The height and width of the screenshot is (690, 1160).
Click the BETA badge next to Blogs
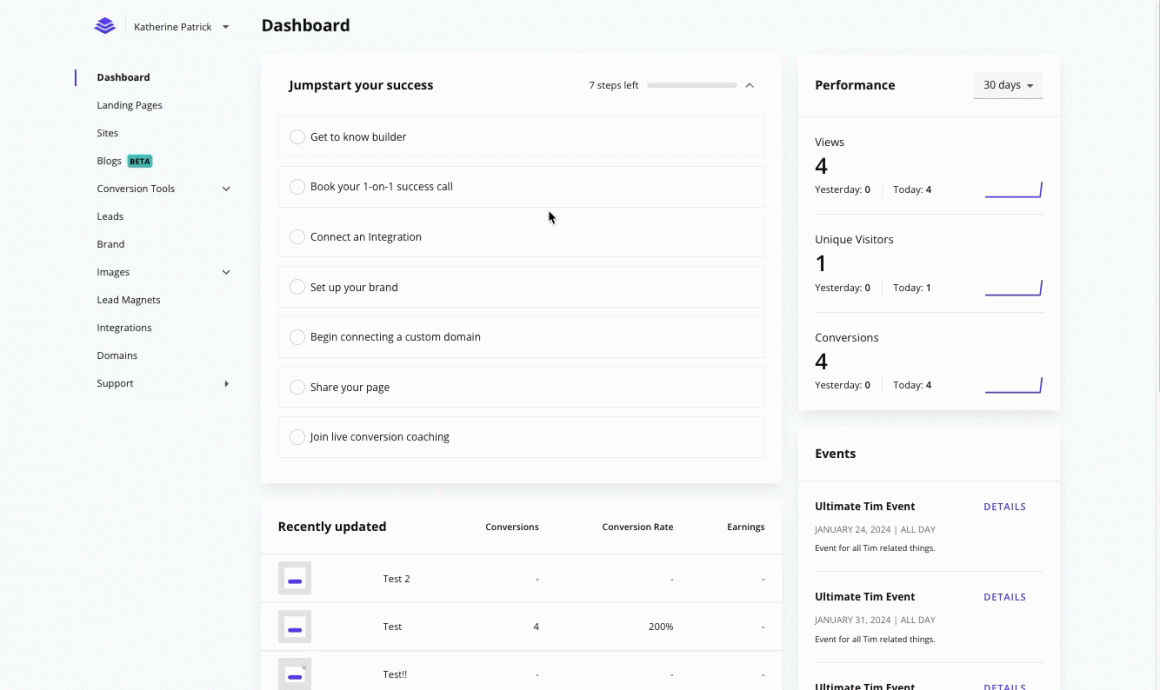[x=140, y=161]
